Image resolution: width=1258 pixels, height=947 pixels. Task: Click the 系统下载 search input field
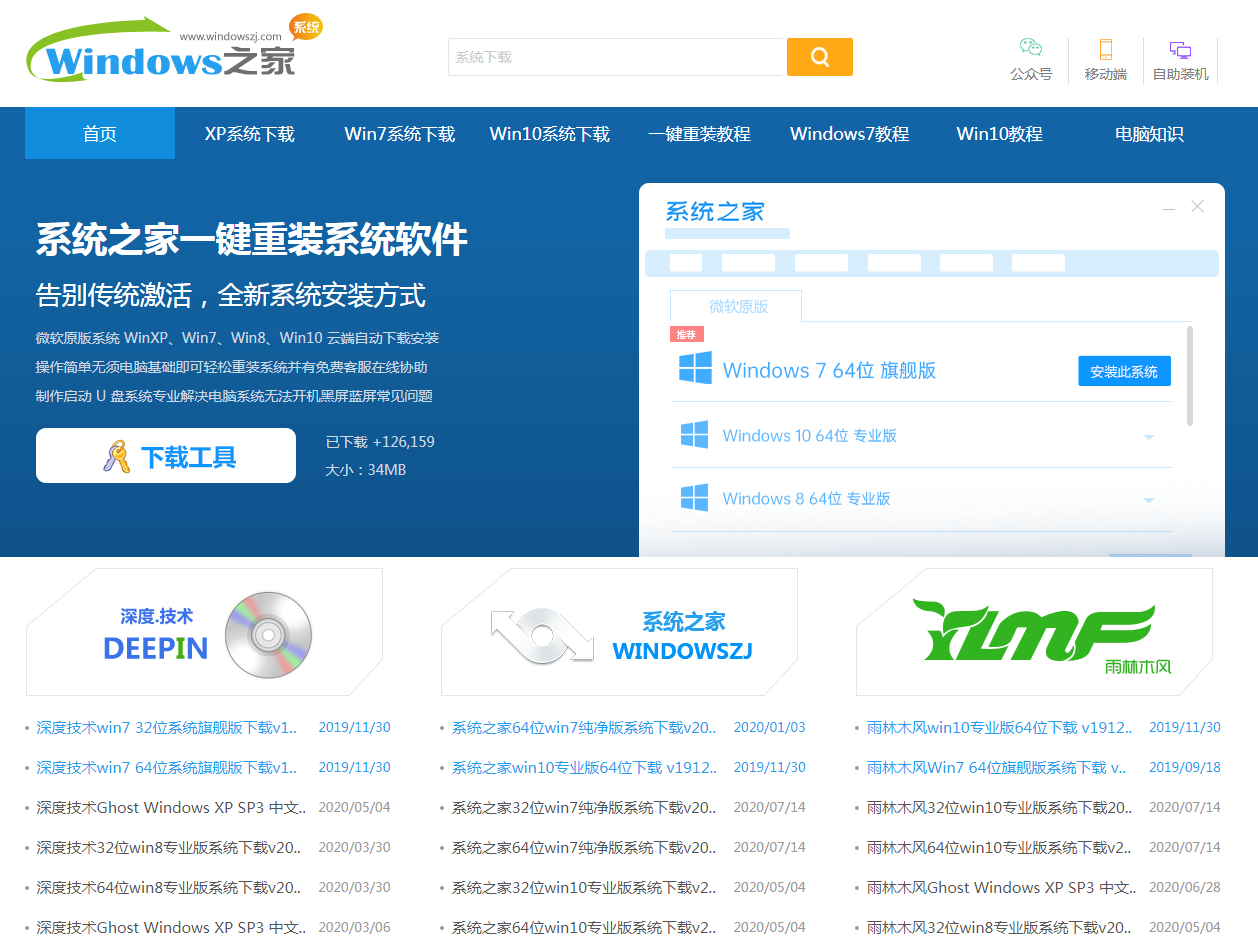point(615,57)
